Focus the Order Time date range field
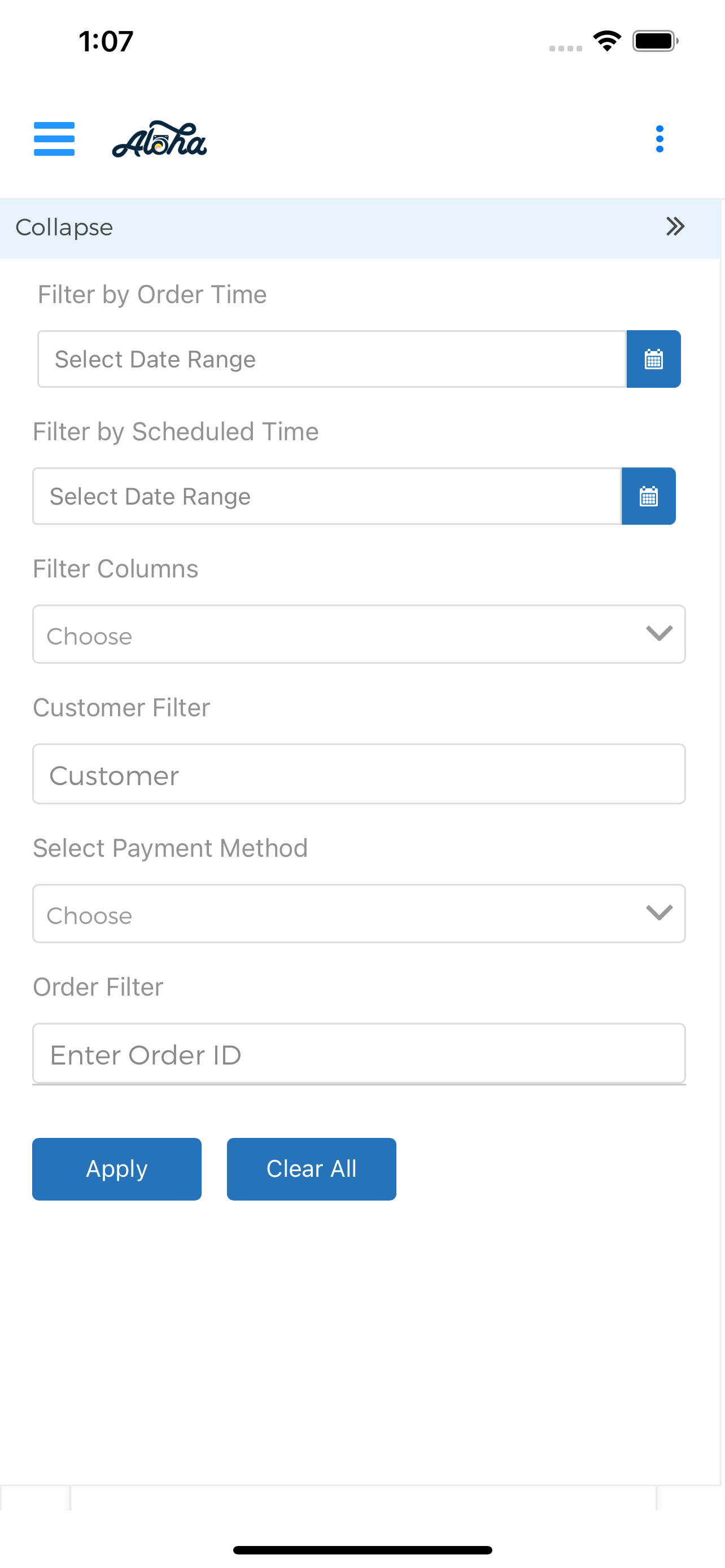This screenshot has width=725, height=1568. click(332, 359)
